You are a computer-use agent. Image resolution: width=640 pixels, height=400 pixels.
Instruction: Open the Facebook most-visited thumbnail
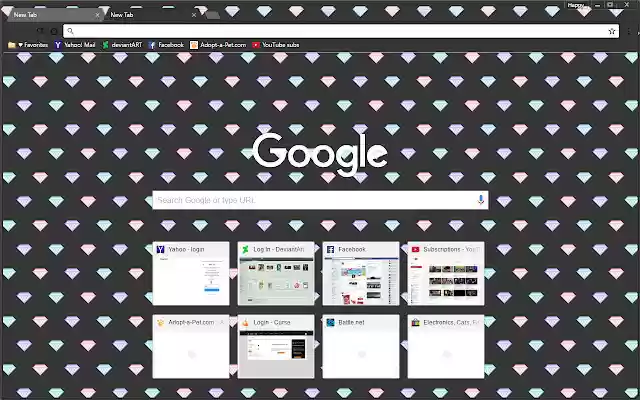[361, 273]
